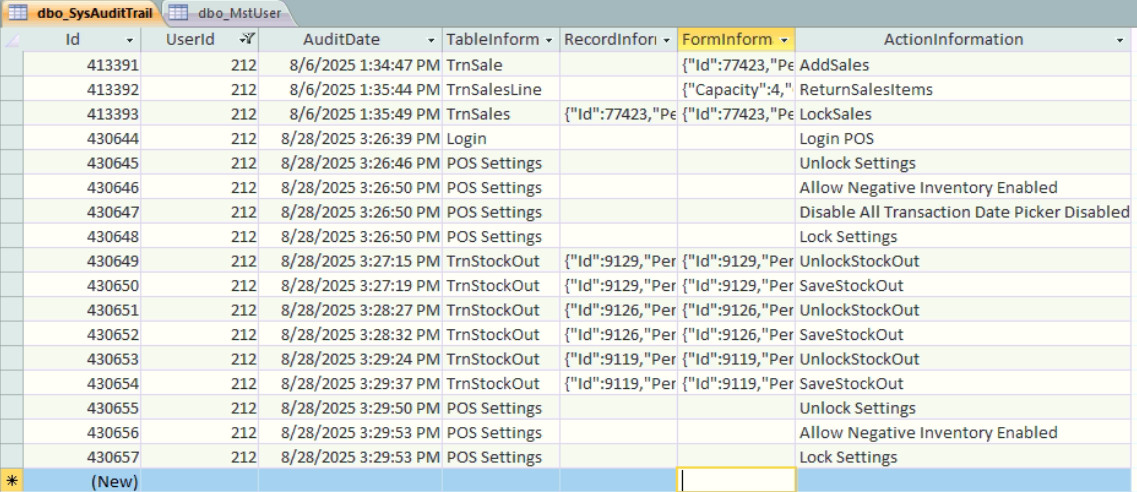Expand the ActionInformation column dropdown arrow

tap(1120, 40)
